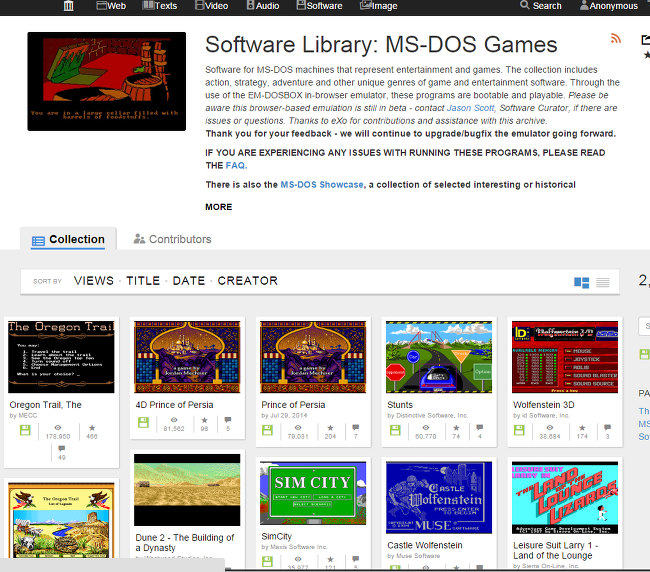This screenshot has width=650, height=572.
Task: Click the disk icon under Wolfenstein 3D
Action: (x=519, y=430)
